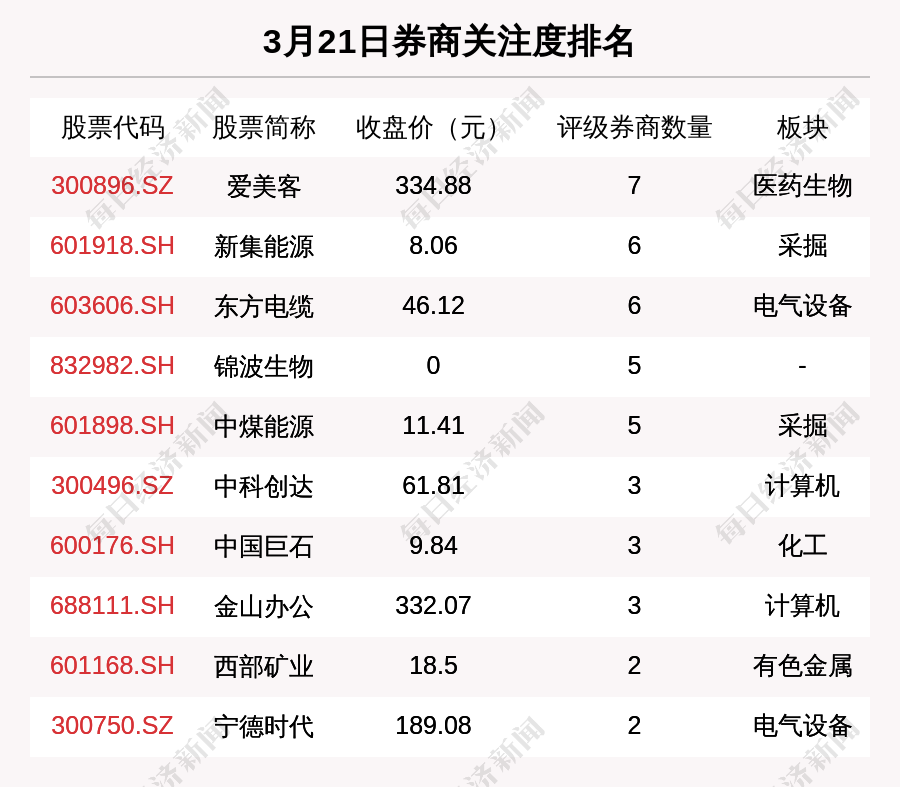Select the 板块 column header
This screenshot has width=900, height=787.
tap(802, 127)
